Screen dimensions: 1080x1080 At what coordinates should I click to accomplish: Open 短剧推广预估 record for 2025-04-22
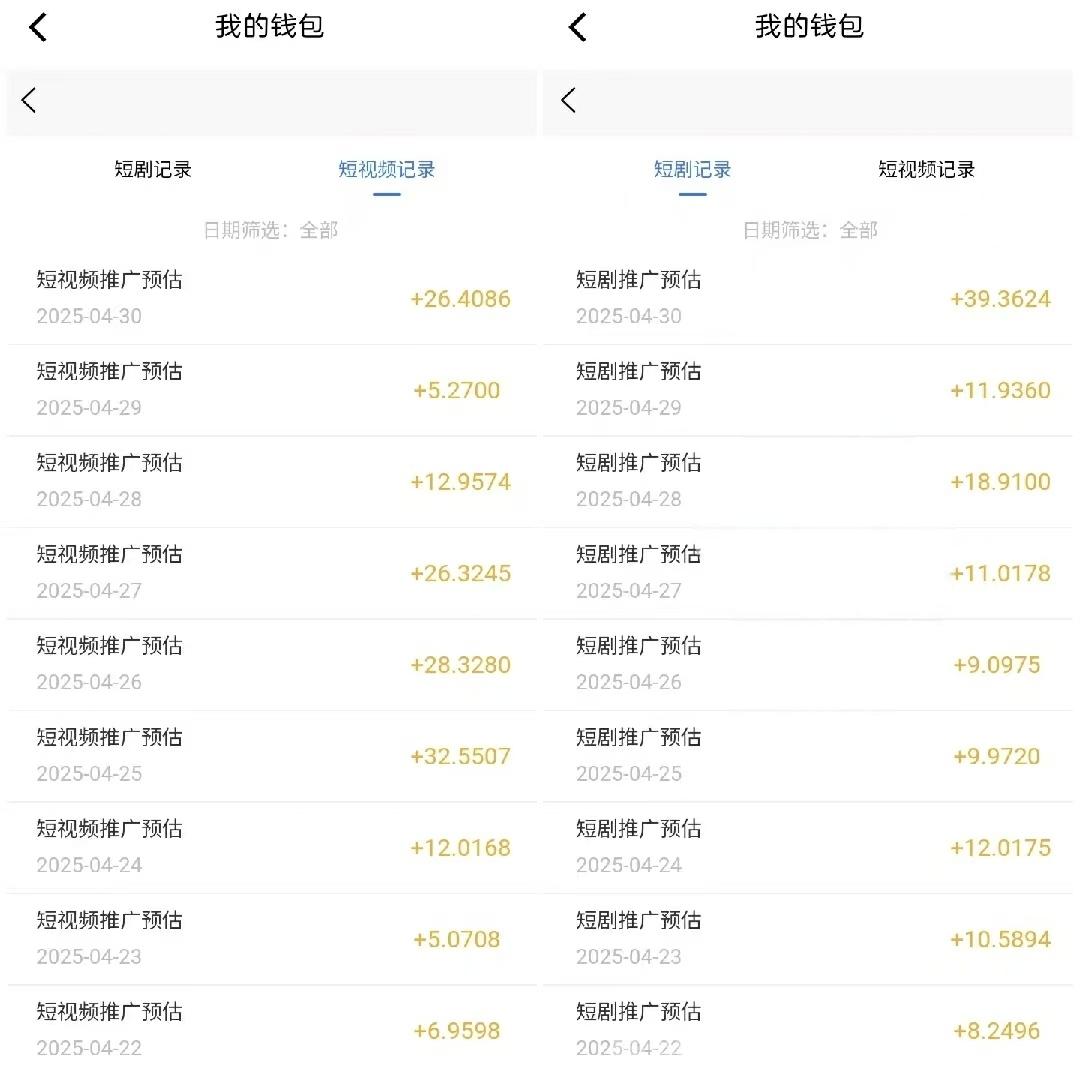click(x=808, y=1030)
